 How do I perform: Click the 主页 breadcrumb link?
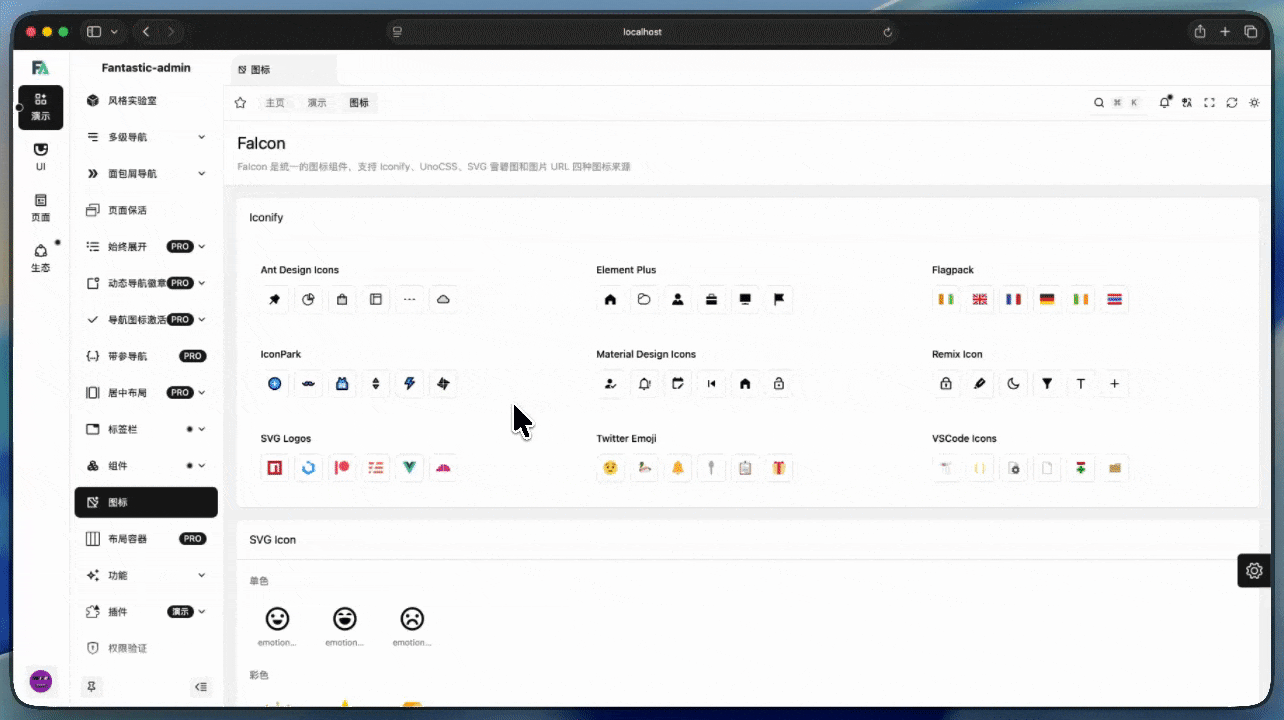tap(275, 103)
